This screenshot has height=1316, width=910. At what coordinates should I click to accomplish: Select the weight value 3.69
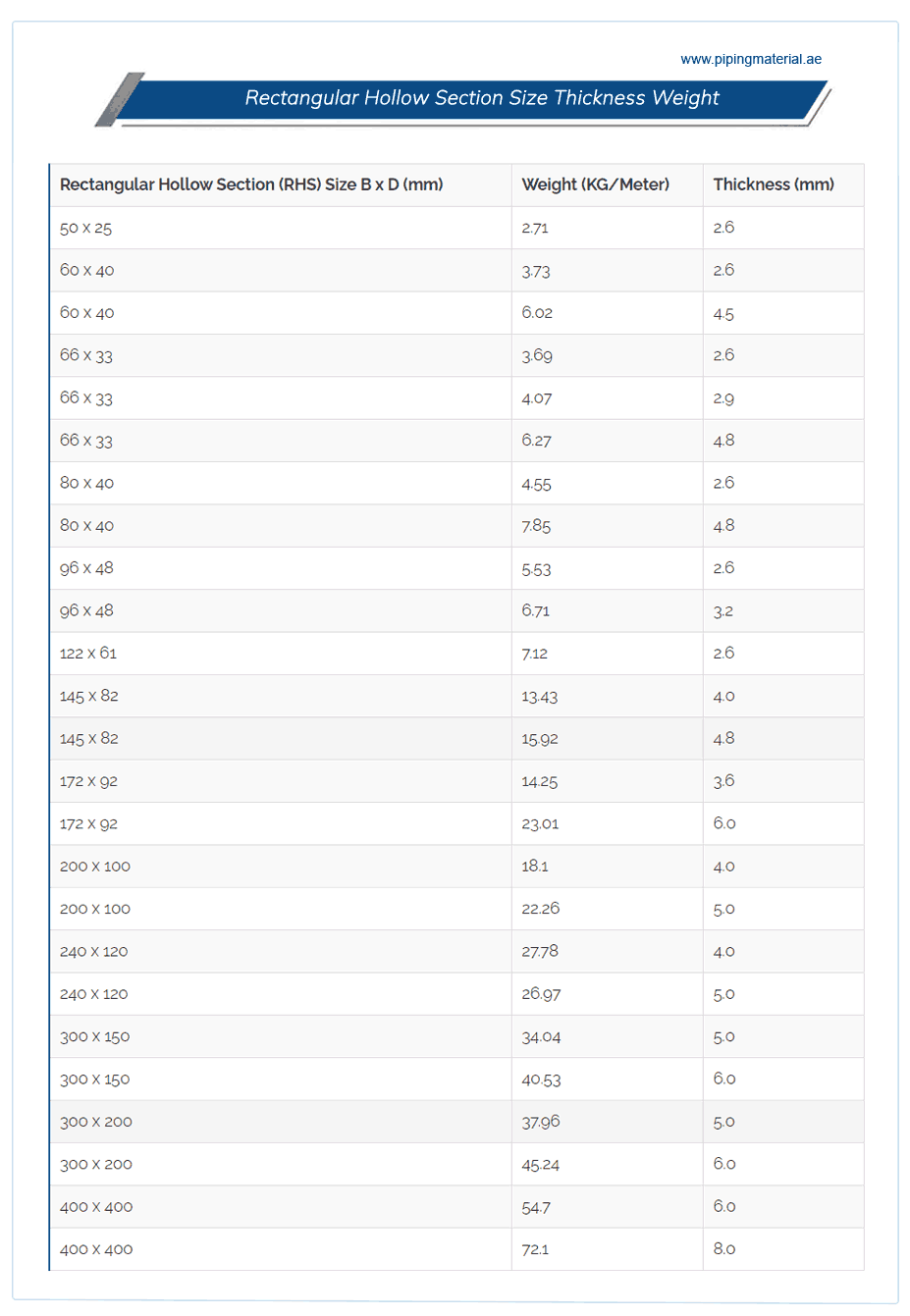[537, 355]
